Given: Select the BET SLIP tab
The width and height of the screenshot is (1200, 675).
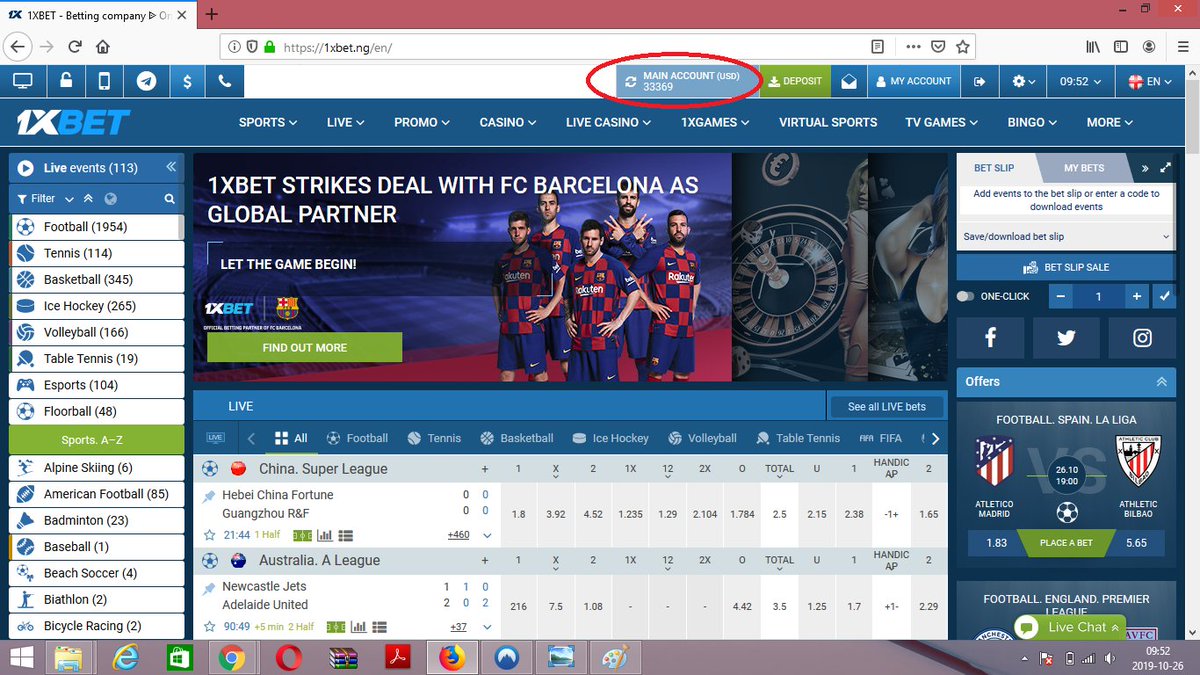Looking at the screenshot, I should [x=994, y=168].
